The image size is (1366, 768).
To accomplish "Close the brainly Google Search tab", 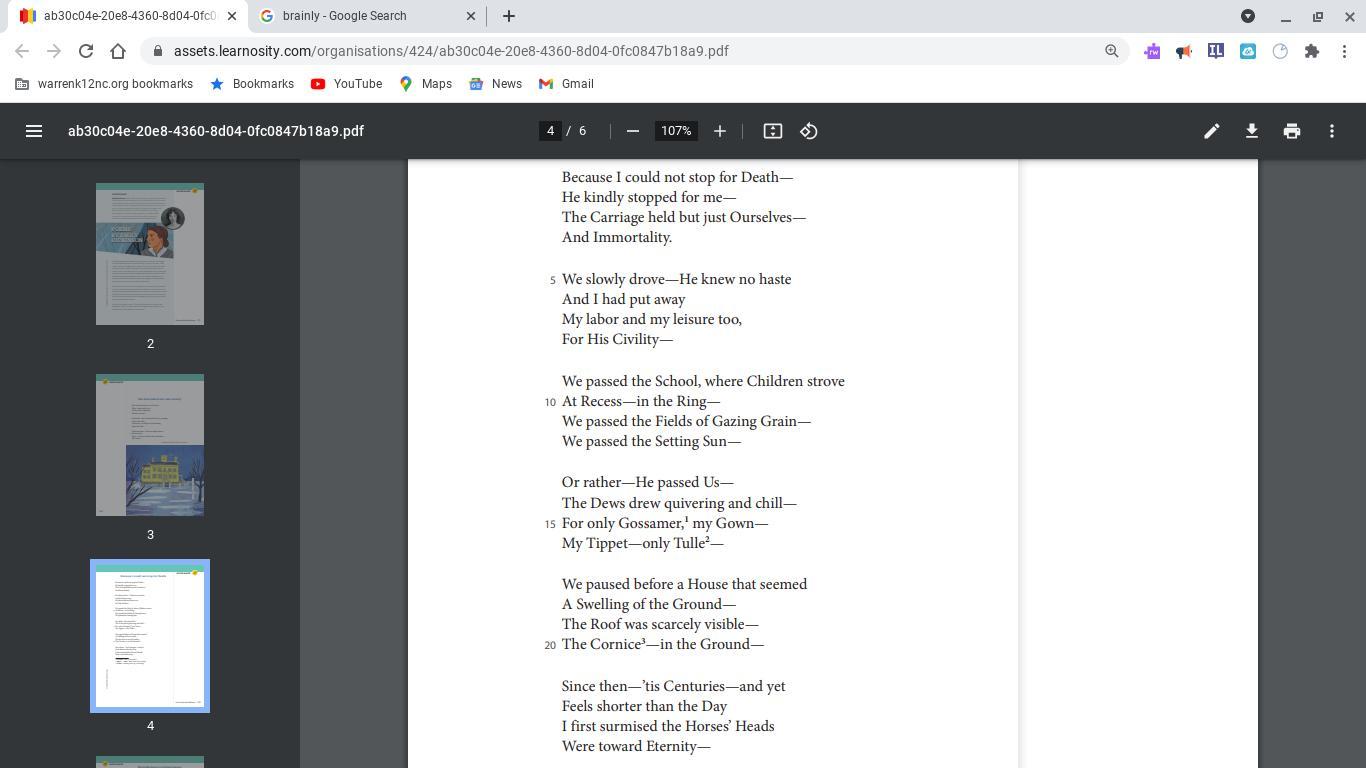I will tap(471, 16).
